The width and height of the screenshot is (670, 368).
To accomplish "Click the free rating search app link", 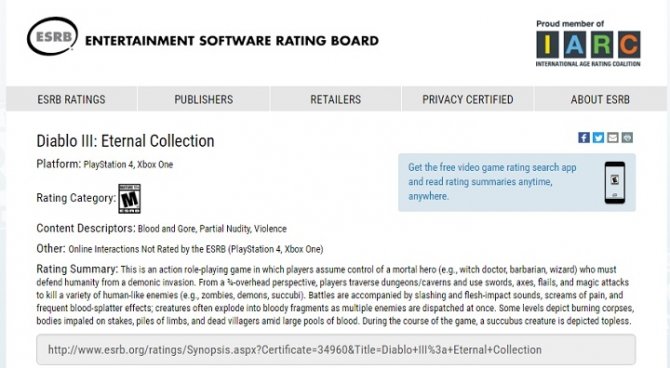I will [x=492, y=182].
